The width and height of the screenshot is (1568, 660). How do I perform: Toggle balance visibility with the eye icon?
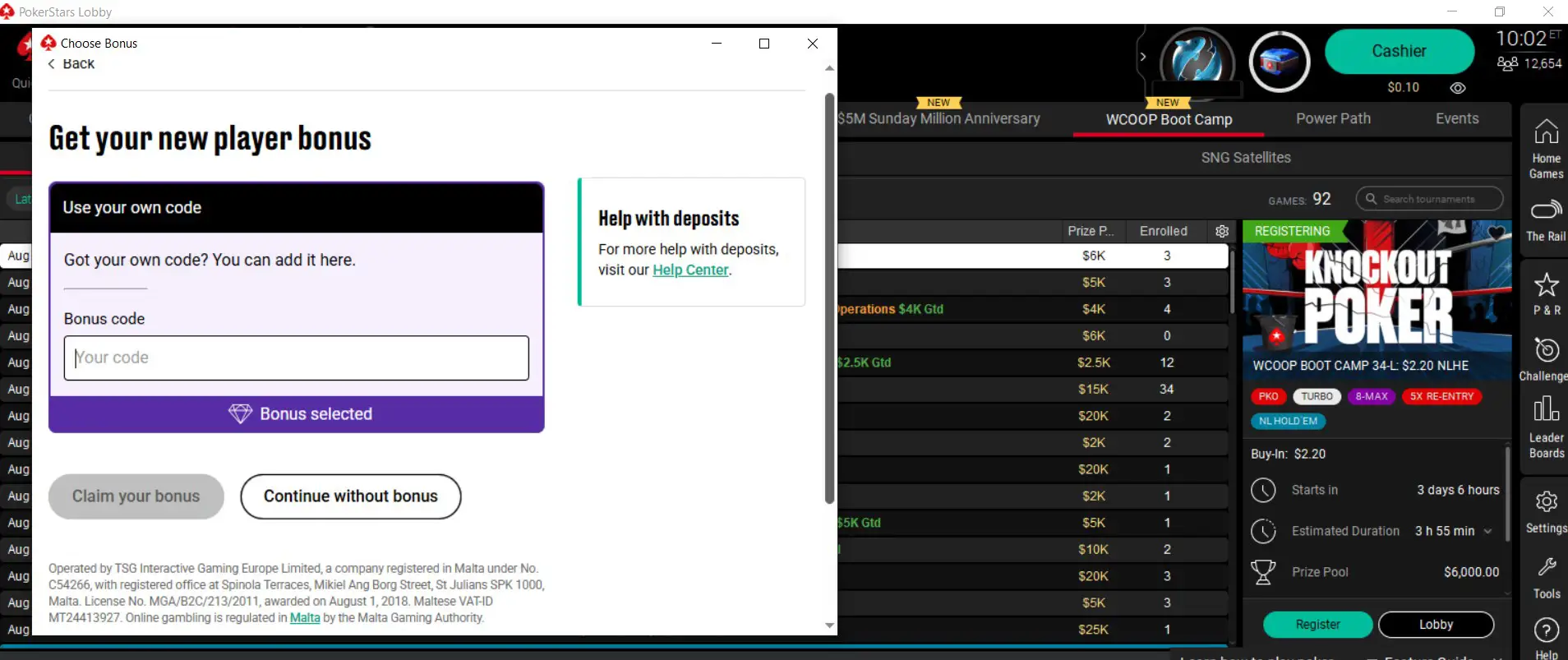1458,88
